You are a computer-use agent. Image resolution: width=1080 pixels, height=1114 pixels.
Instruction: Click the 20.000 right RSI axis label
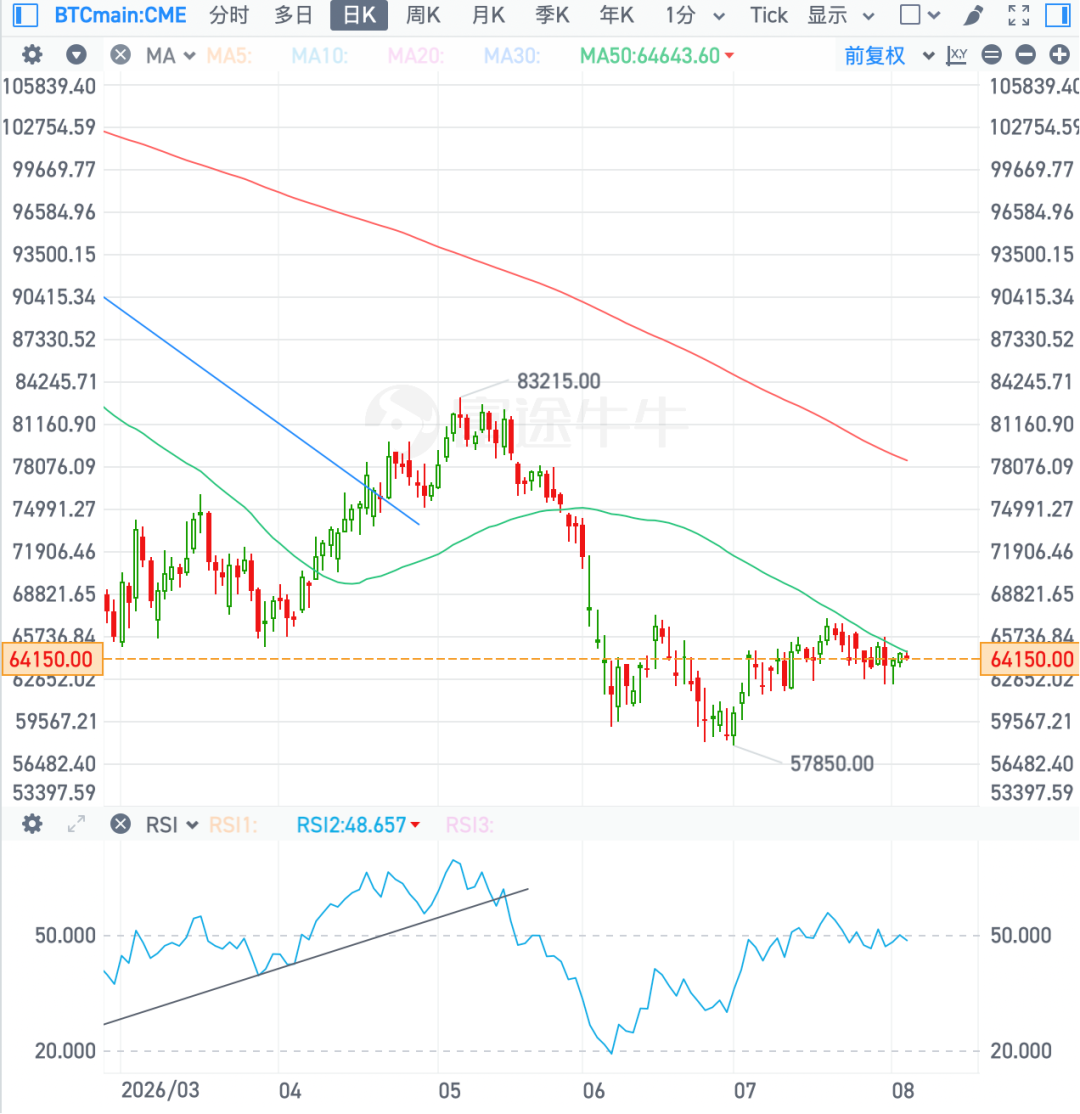pos(1021,1051)
